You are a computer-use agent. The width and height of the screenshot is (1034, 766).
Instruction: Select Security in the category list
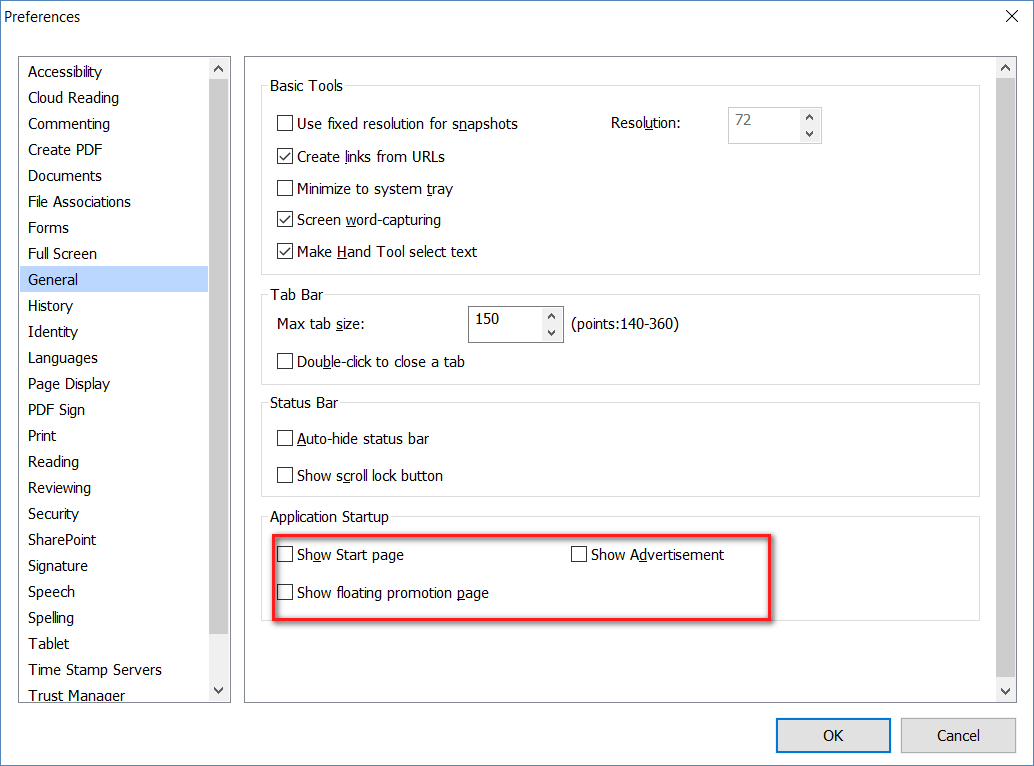point(53,514)
